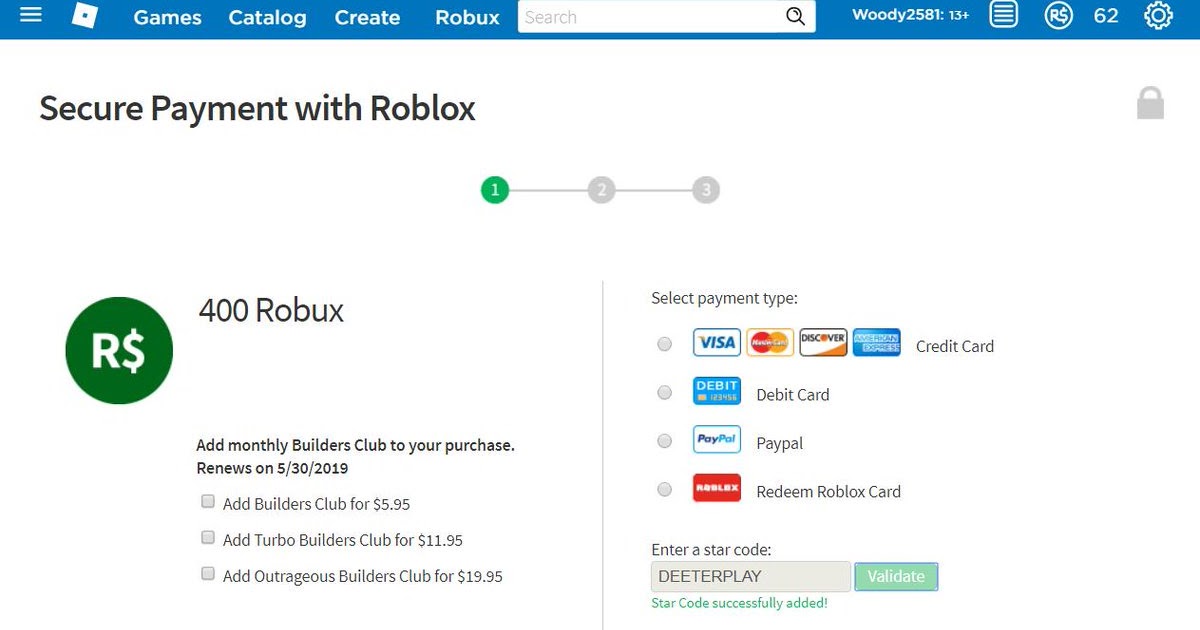Screen dimensions: 1200x630
Task: Click step 3 progress indicator
Action: [706, 189]
